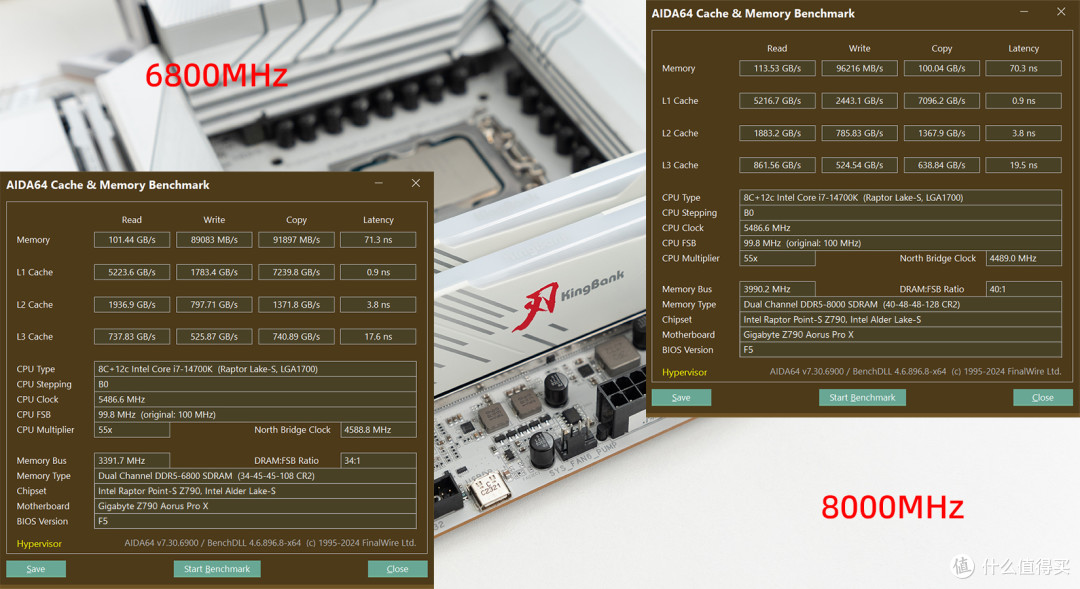Screen dimensions: 1080x589
Task: Select the 5216.7 GB/s L1 read value
Action: (777, 101)
